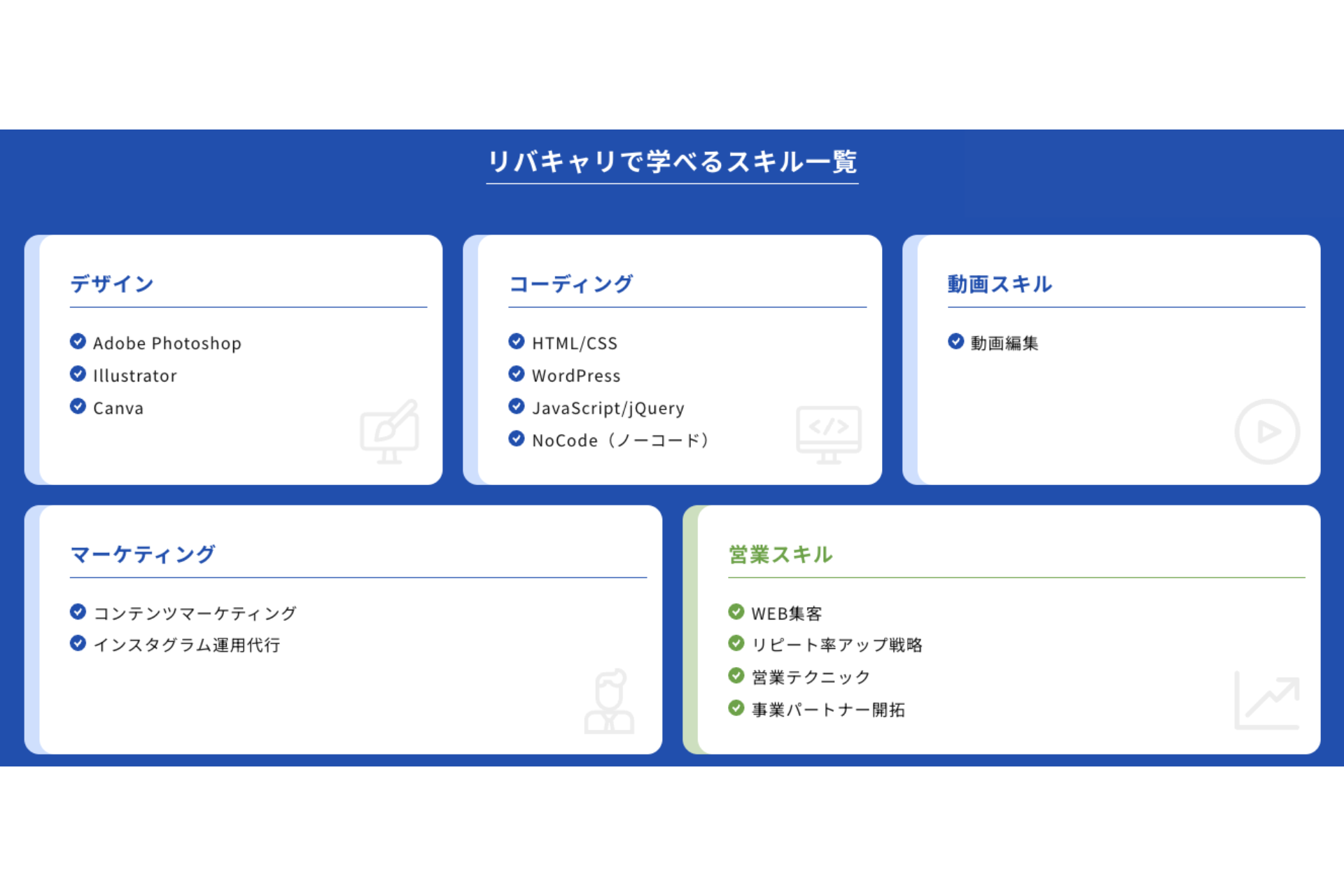Click the NoCode（ノーコード） item
Viewport: 1344px width, 896px height.
coord(621,440)
